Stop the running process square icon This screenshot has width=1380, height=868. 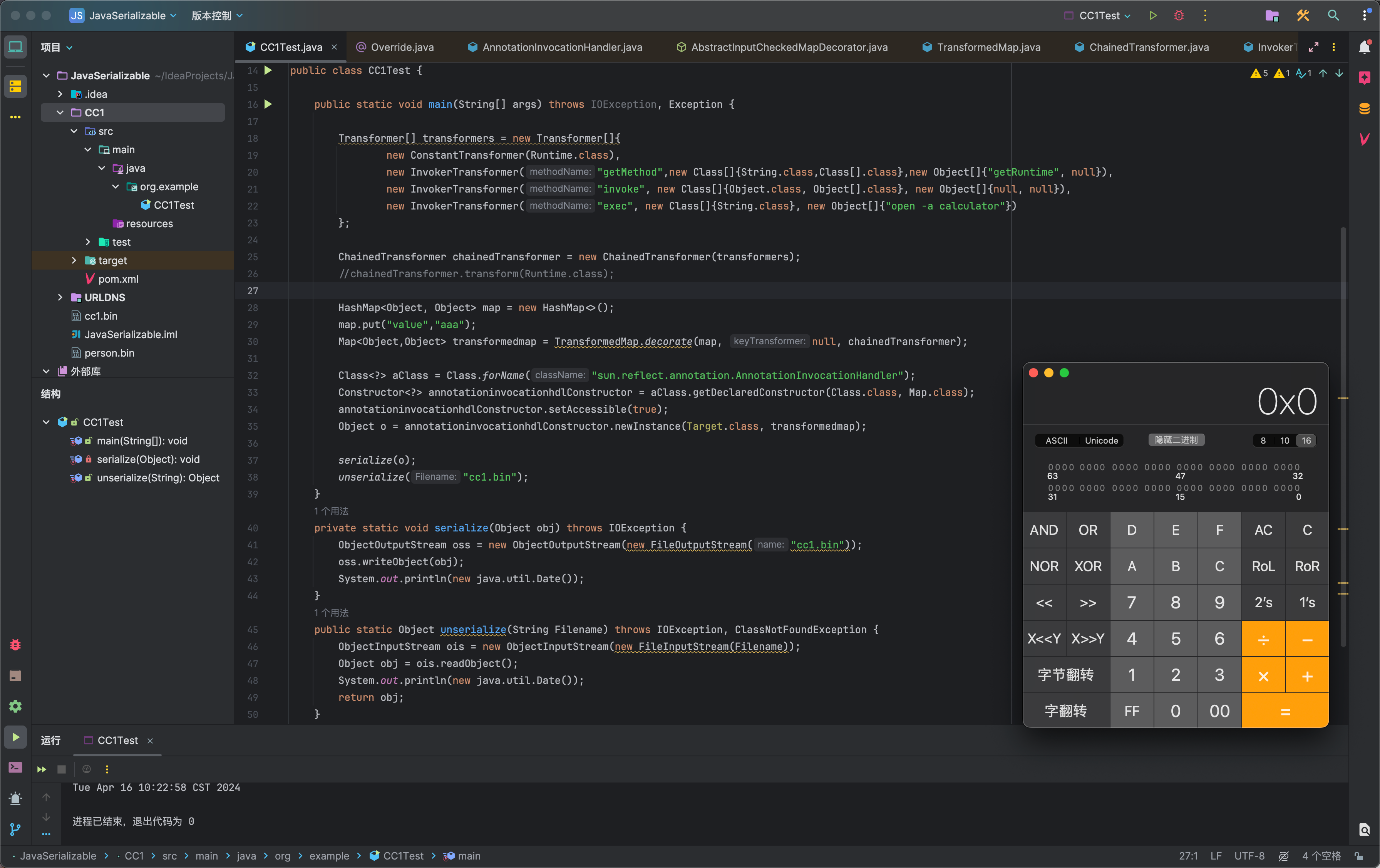pos(61,769)
